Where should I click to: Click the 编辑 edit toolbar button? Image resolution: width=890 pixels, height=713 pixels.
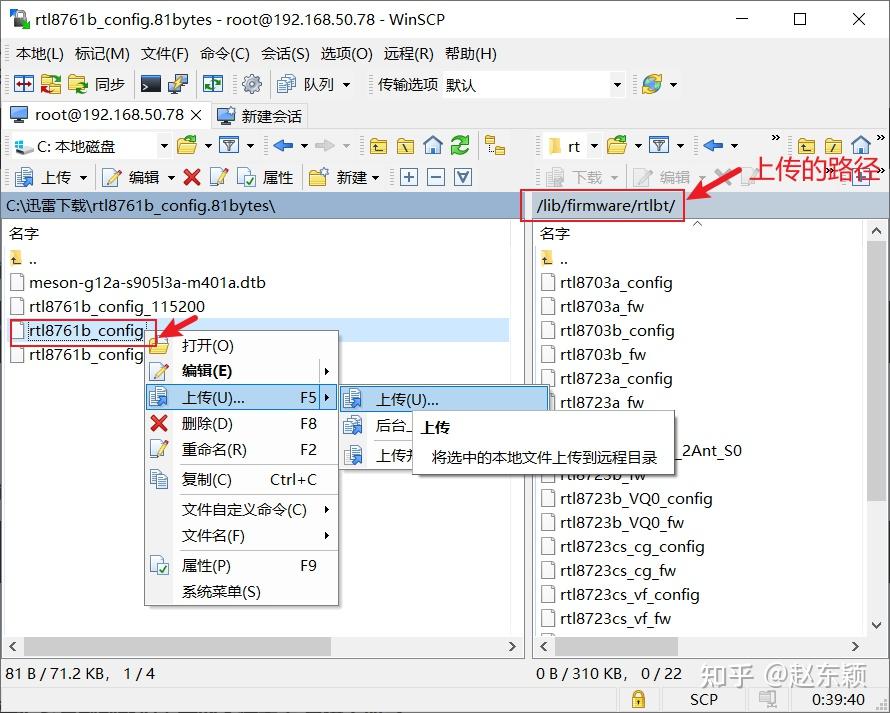pos(131,178)
